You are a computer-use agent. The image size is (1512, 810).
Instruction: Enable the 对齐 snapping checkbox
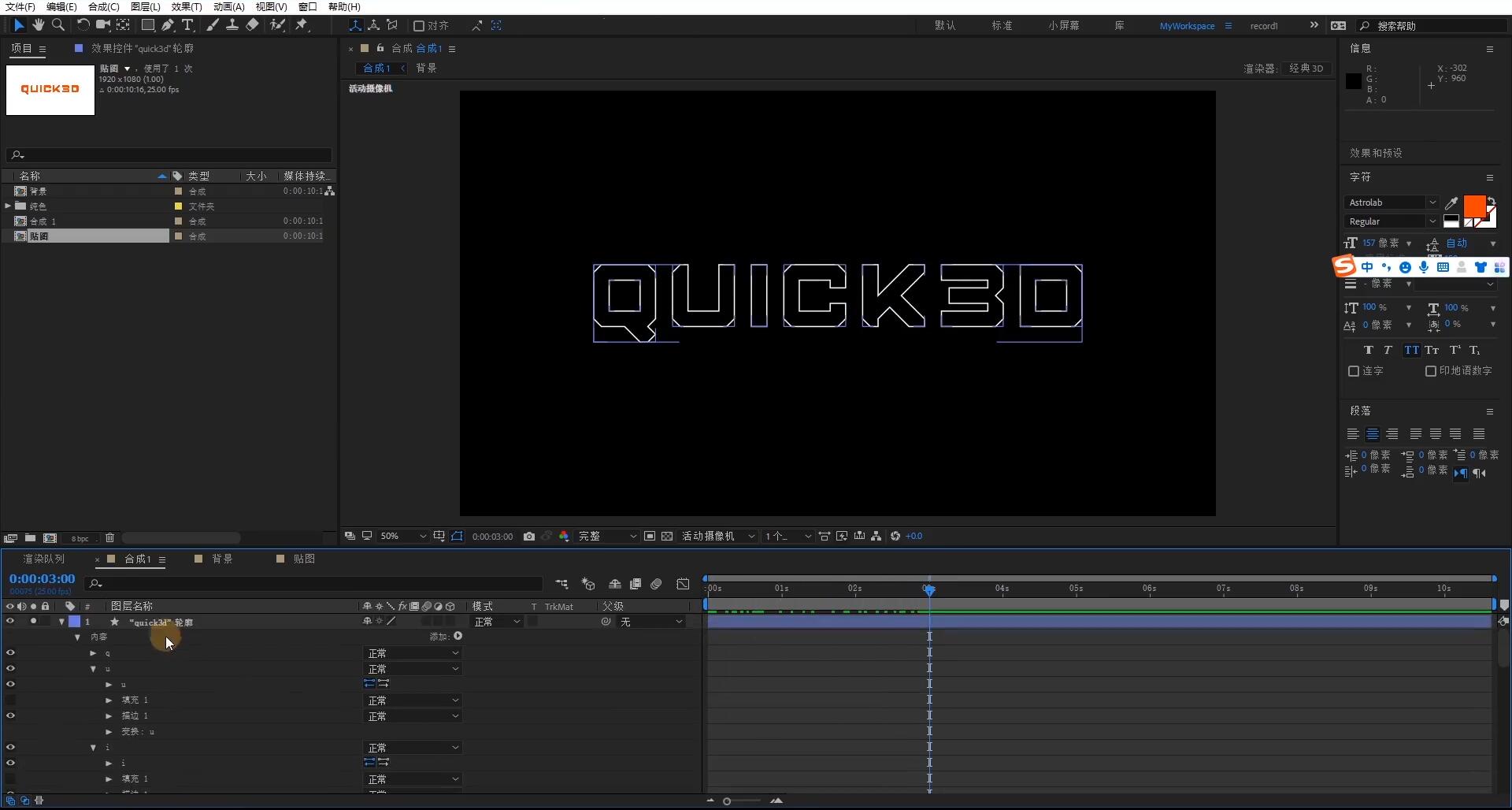[419, 26]
